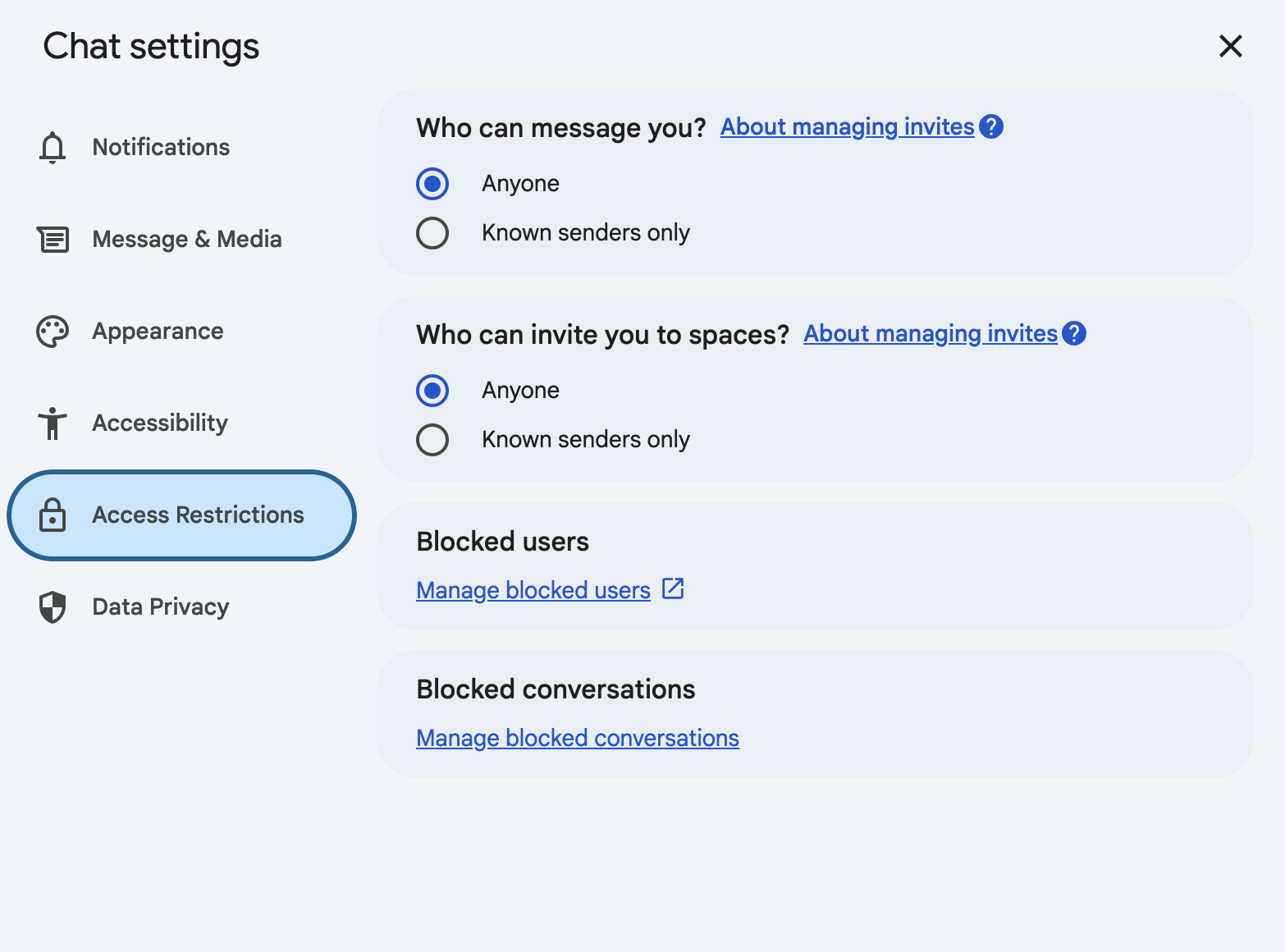Click the Data Privacy shield icon
This screenshot has height=952, width=1285.
(x=52, y=607)
